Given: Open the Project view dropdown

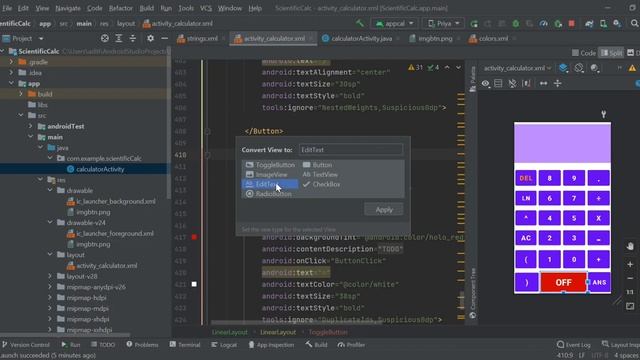Looking at the screenshot, I should [x=23, y=38].
